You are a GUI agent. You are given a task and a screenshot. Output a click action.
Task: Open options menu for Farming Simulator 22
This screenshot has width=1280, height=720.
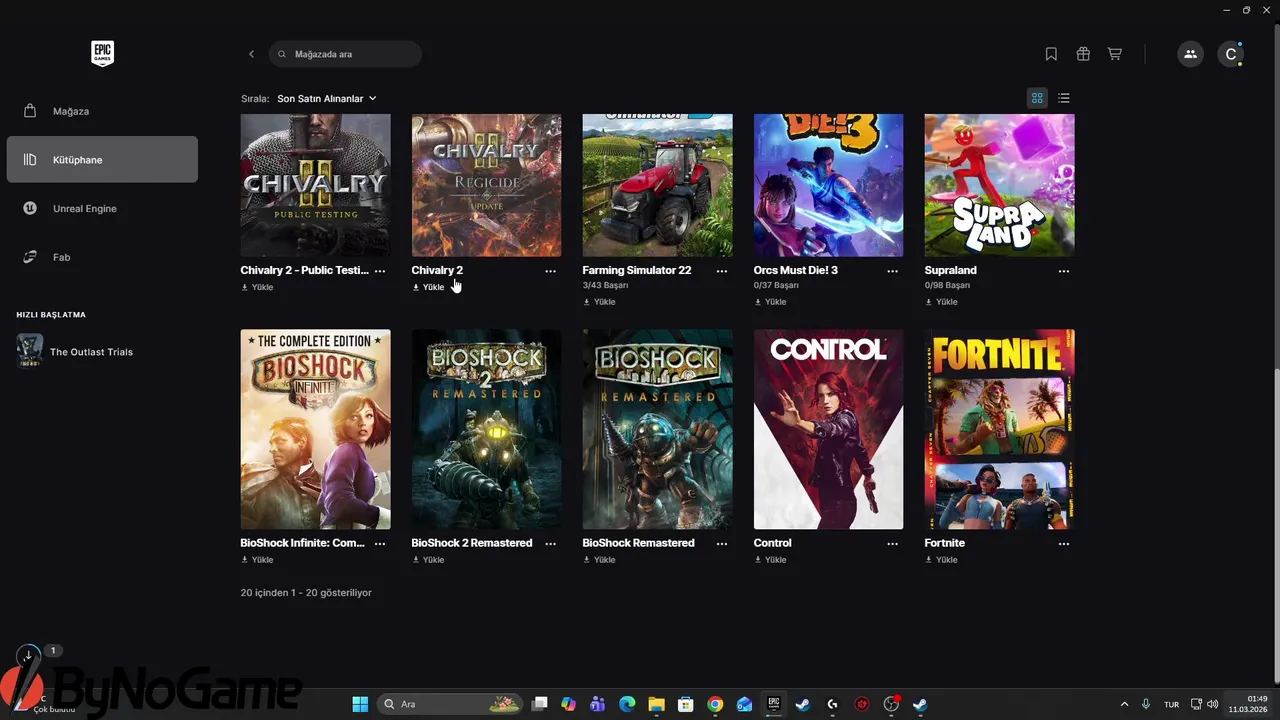722,271
